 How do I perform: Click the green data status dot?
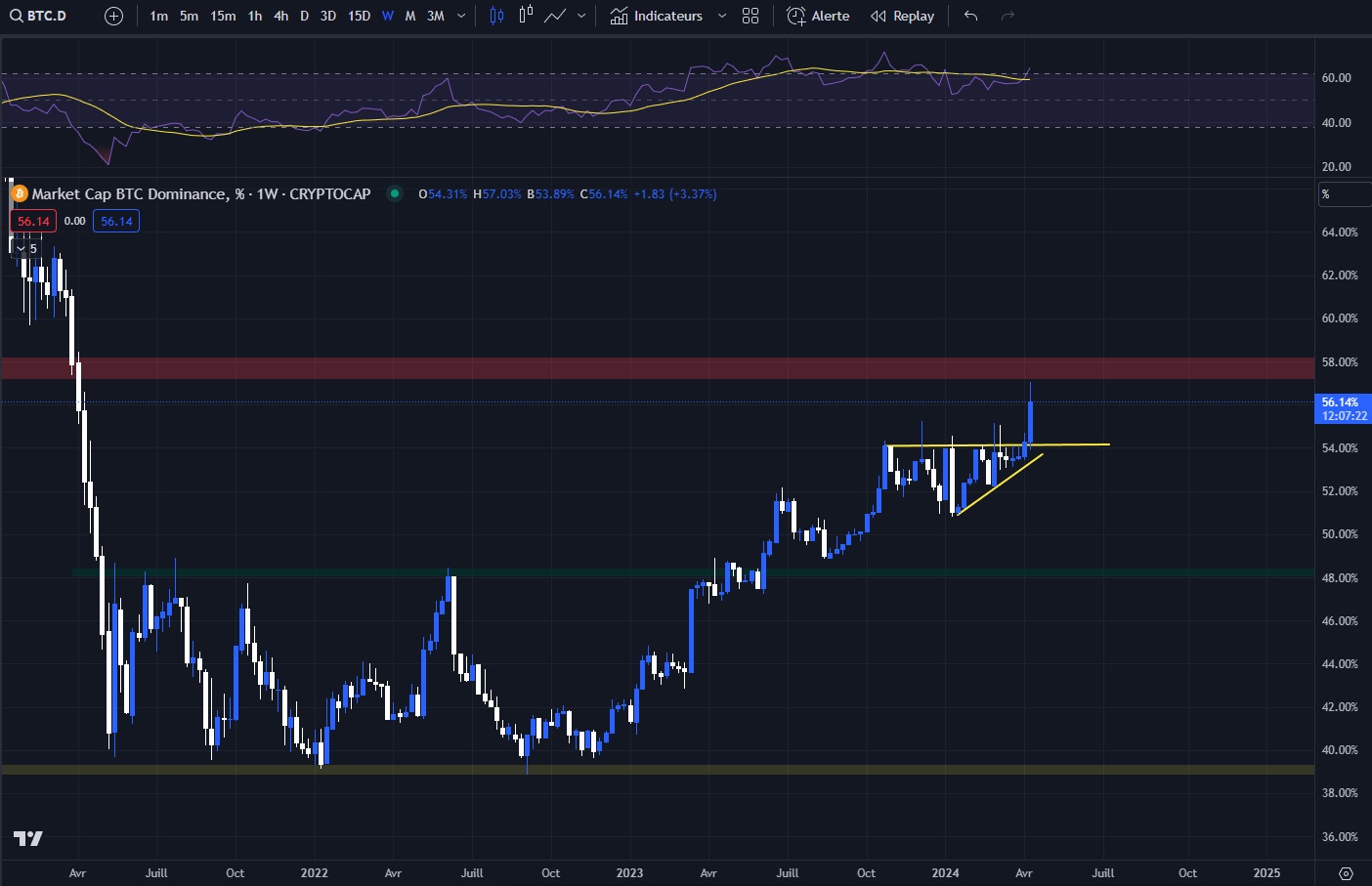[395, 194]
